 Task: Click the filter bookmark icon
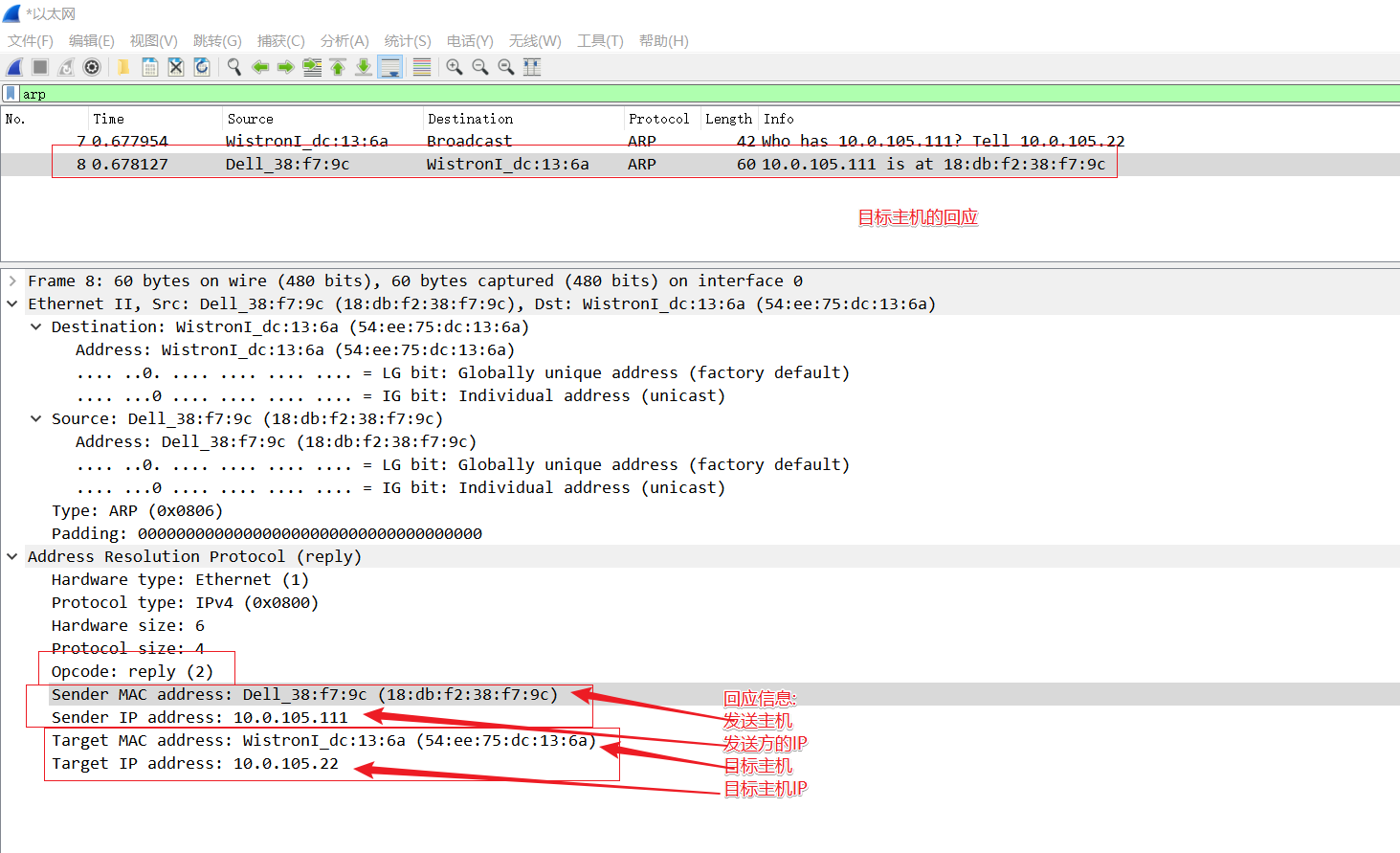pos(11,94)
